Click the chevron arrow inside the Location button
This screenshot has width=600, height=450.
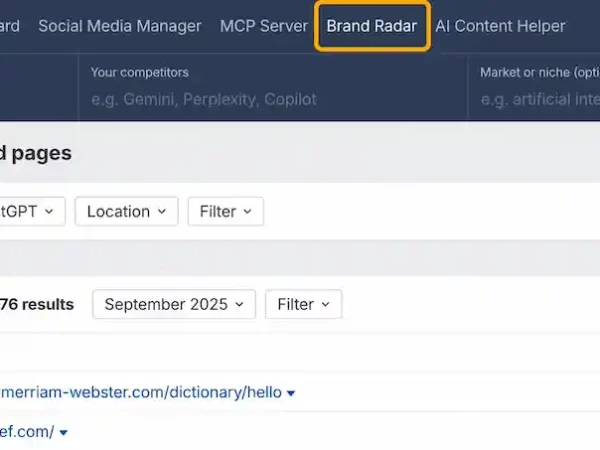pyautogui.click(x=160, y=212)
